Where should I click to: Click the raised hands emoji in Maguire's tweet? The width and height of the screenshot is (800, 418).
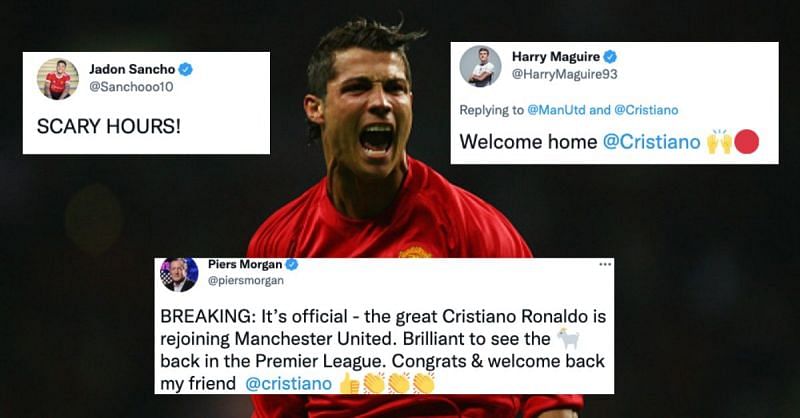point(719,142)
